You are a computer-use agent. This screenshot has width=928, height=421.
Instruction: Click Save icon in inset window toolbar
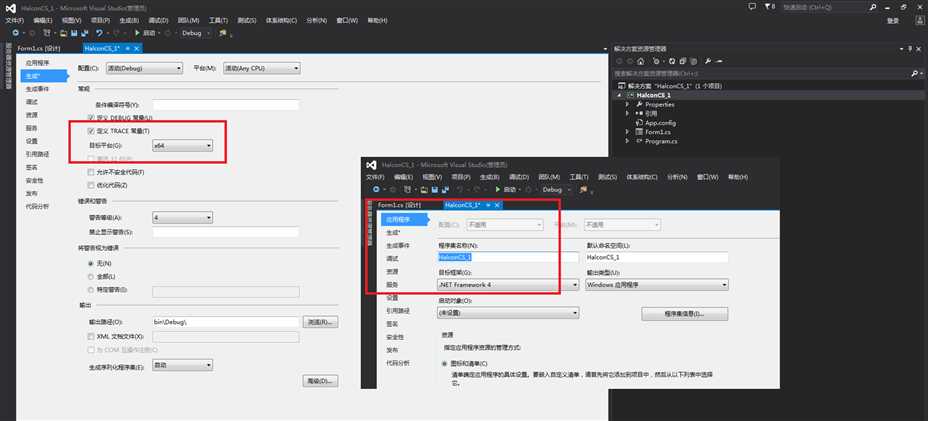435,190
